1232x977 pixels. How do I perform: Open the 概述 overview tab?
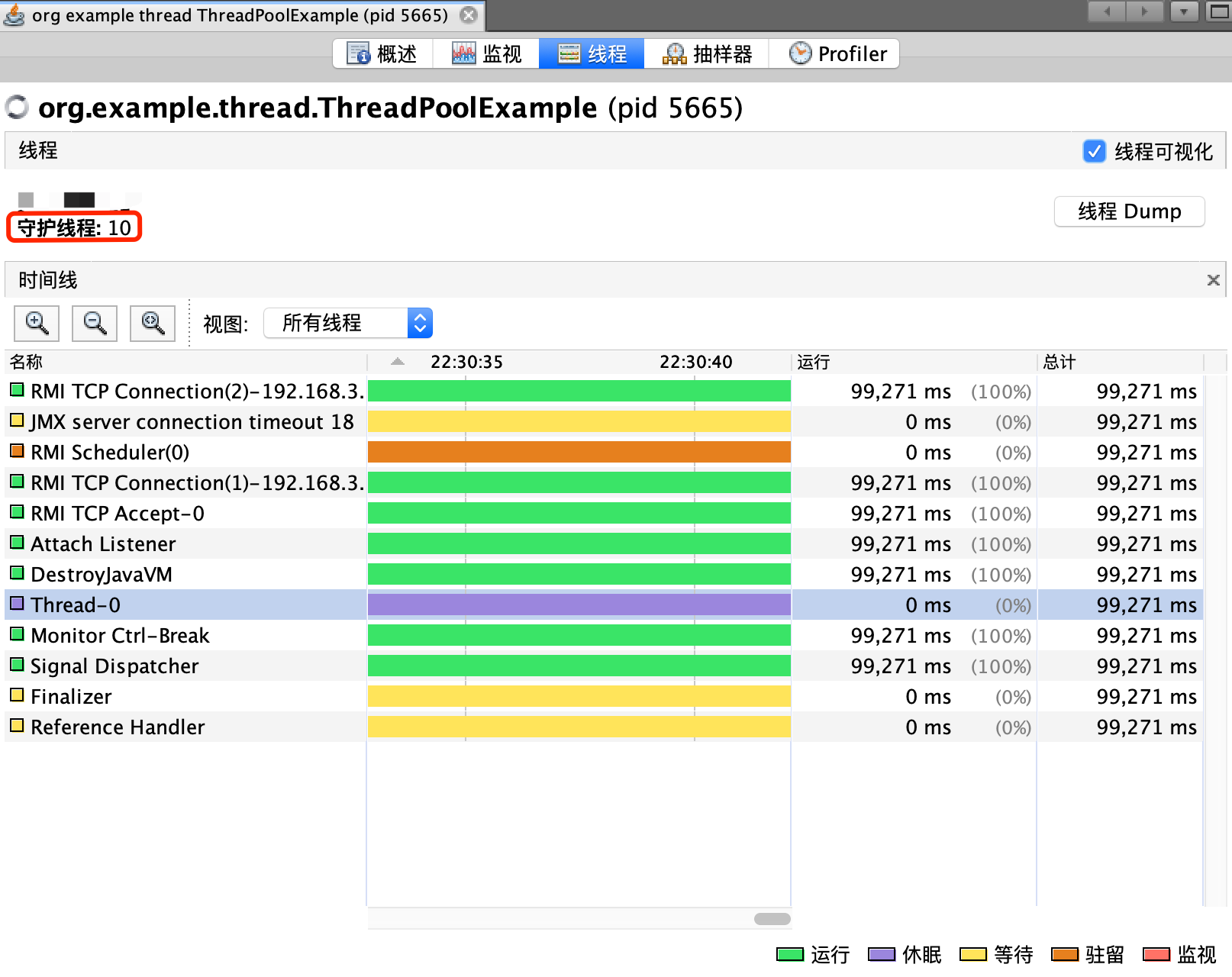coord(382,53)
